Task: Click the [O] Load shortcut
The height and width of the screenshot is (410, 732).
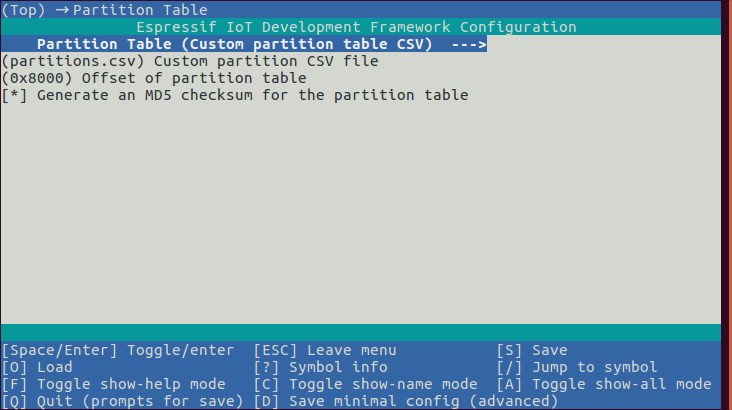Action: (37, 367)
